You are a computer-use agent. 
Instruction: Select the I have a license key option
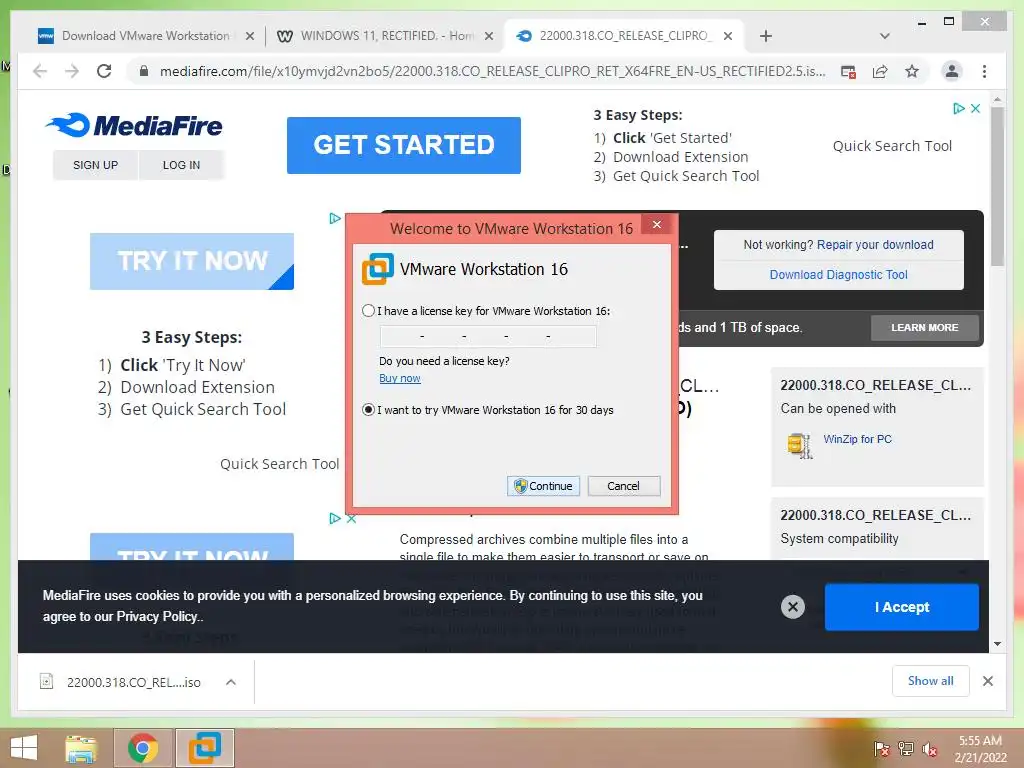point(368,311)
